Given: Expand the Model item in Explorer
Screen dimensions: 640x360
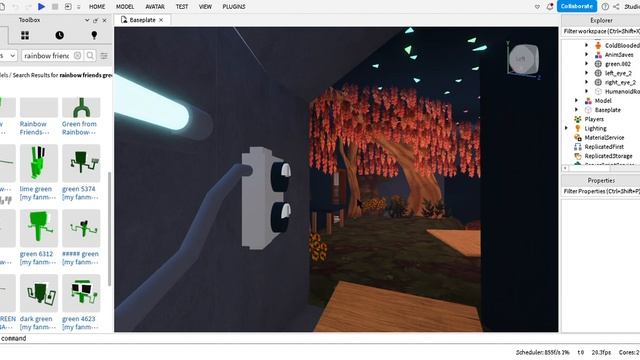Looking at the screenshot, I should (x=577, y=100).
